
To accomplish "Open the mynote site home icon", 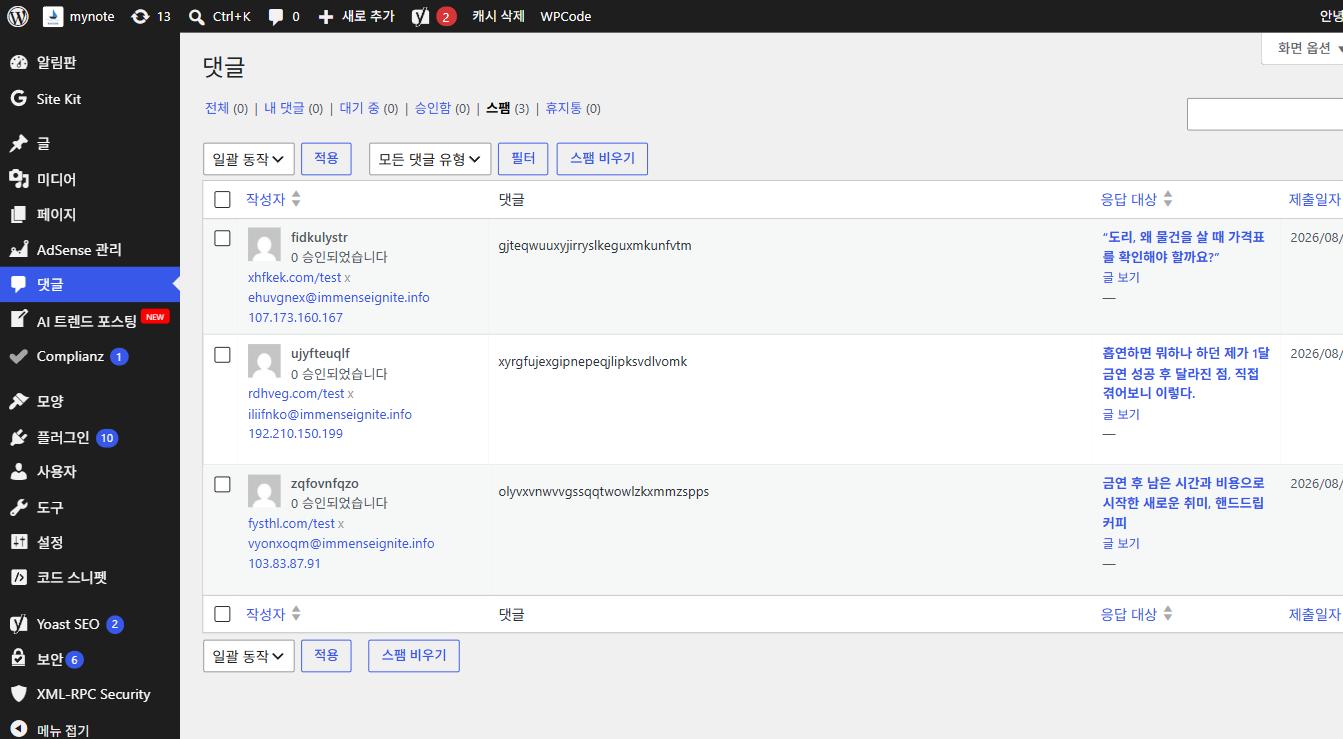I will 52,16.
